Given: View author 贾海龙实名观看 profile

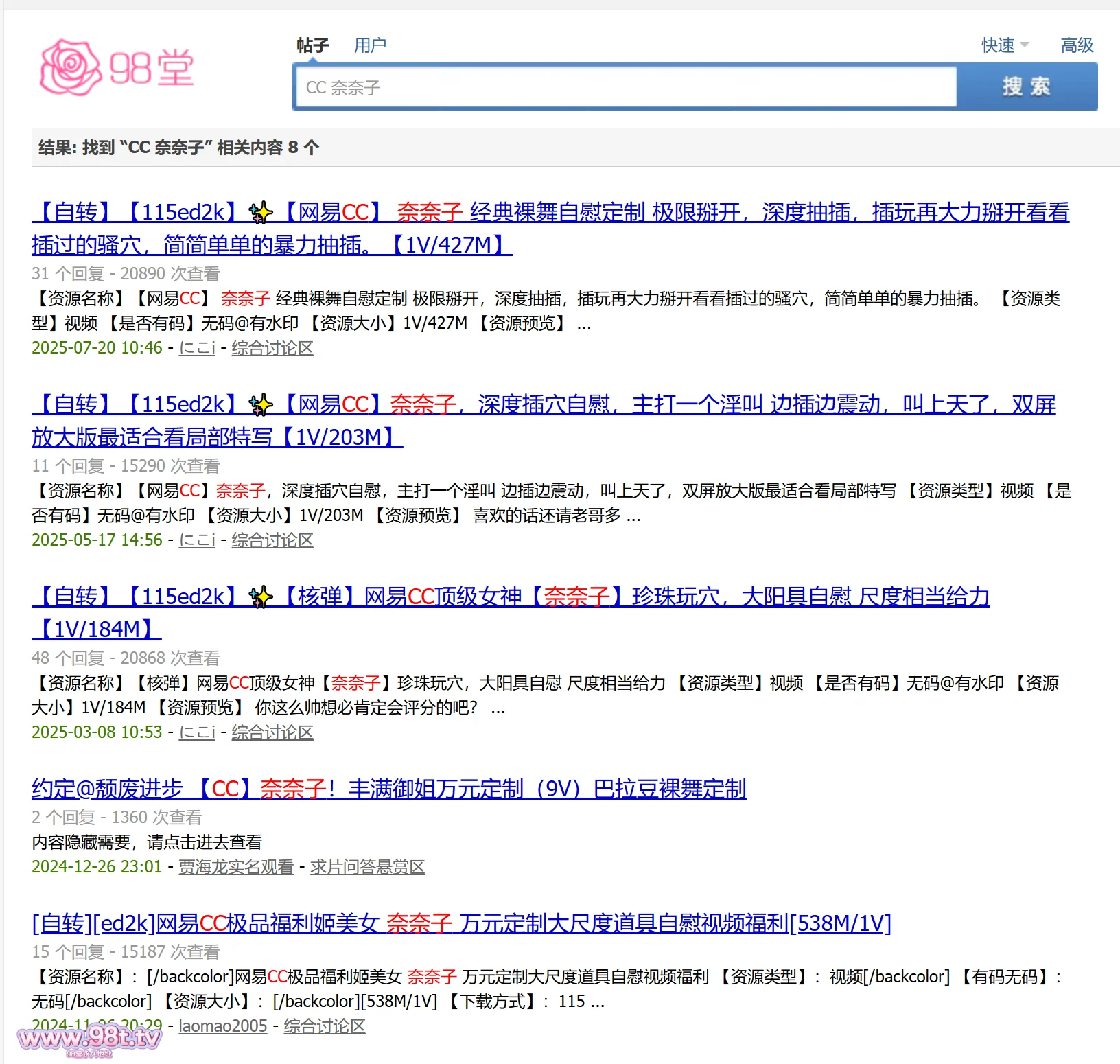Looking at the screenshot, I should pyautogui.click(x=236, y=867).
